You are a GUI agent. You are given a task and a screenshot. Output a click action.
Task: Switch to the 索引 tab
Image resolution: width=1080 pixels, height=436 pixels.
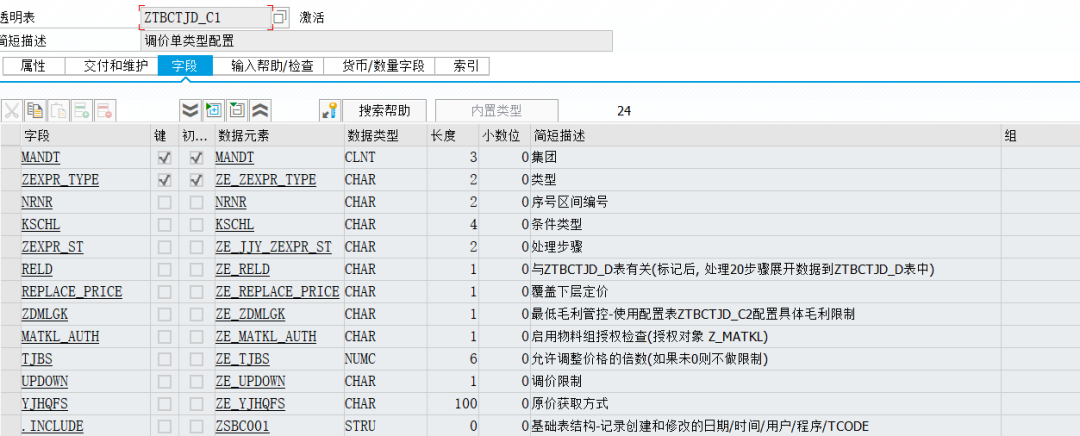[x=463, y=66]
